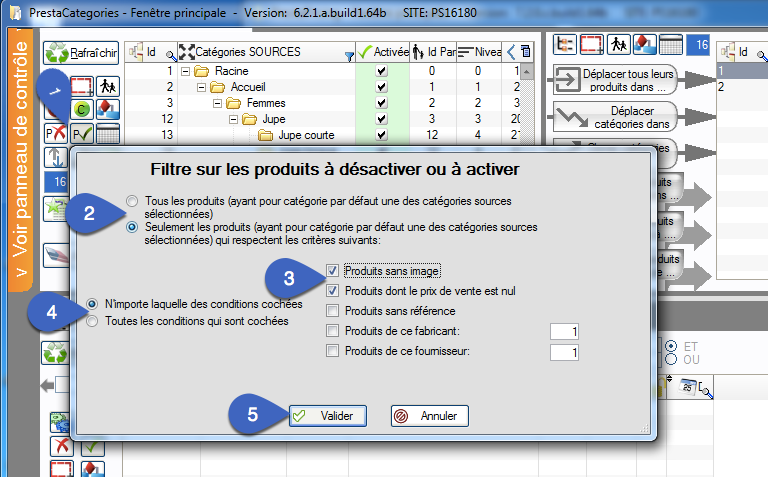Click the 'Nivea' column header
The image size is (768, 477).
coord(479,52)
